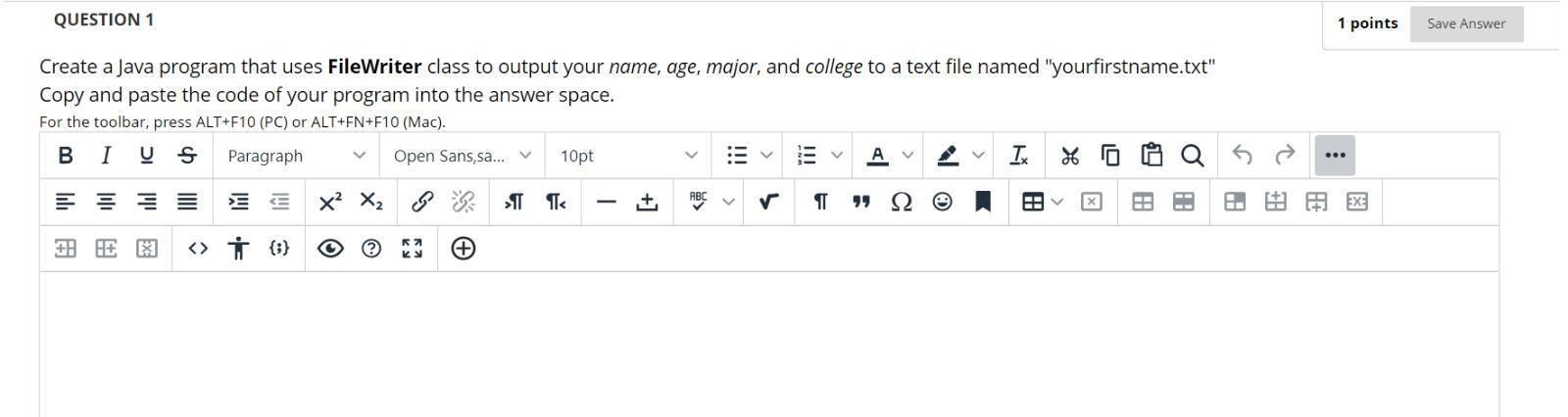The image size is (1568, 417).
Task: Insert a block quote
Action: 861,202
